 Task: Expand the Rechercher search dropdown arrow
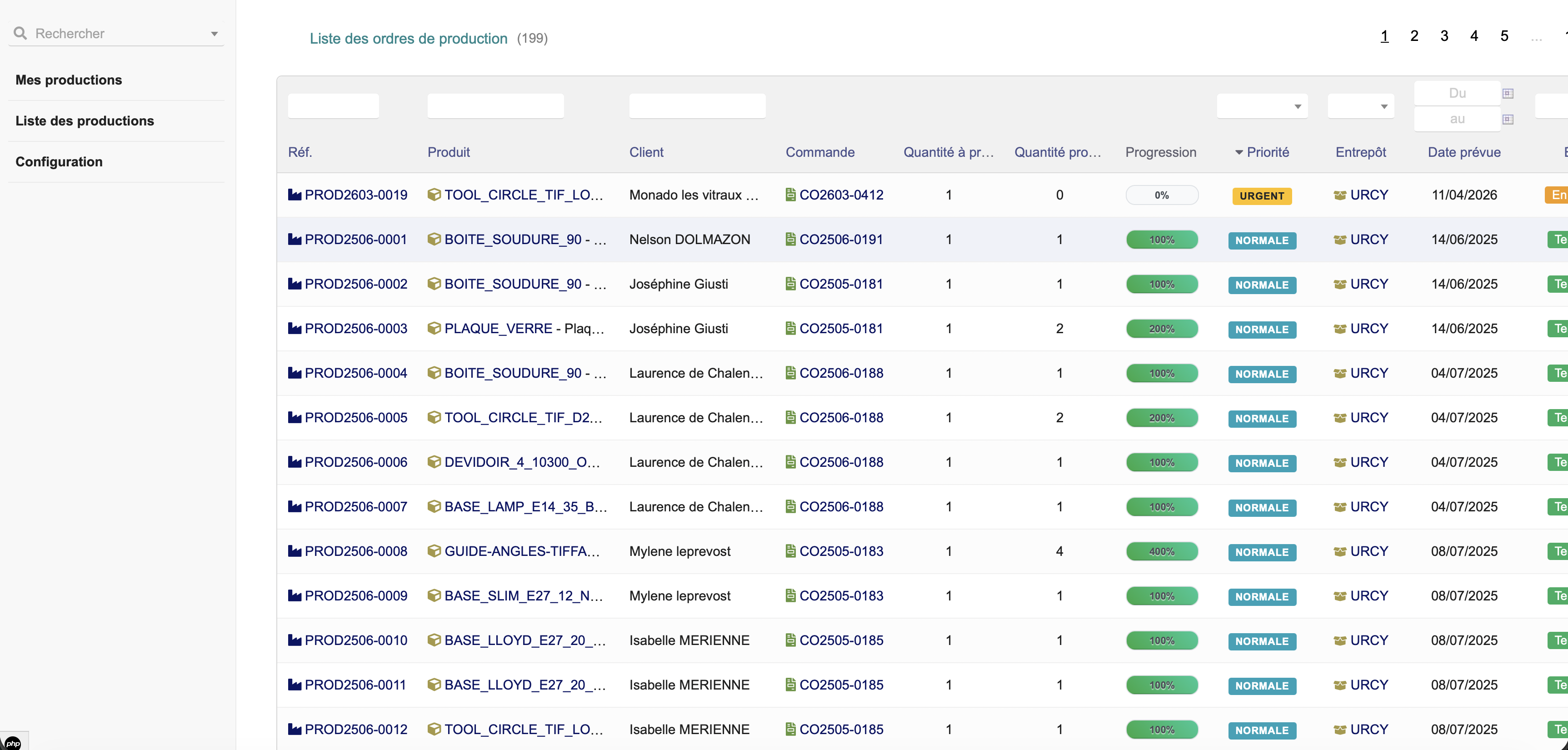click(214, 34)
